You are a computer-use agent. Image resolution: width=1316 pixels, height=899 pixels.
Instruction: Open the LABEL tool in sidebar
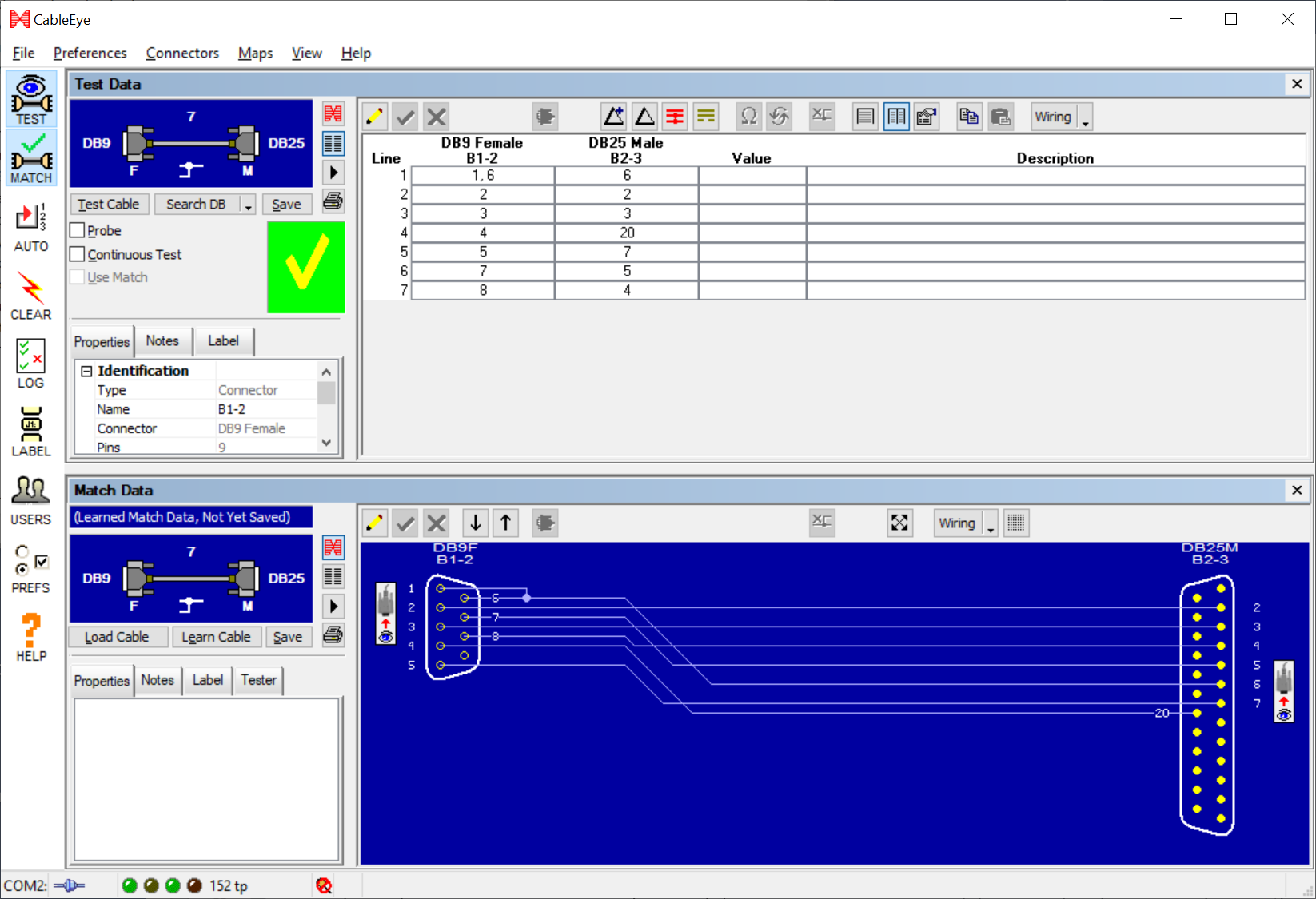(31, 432)
